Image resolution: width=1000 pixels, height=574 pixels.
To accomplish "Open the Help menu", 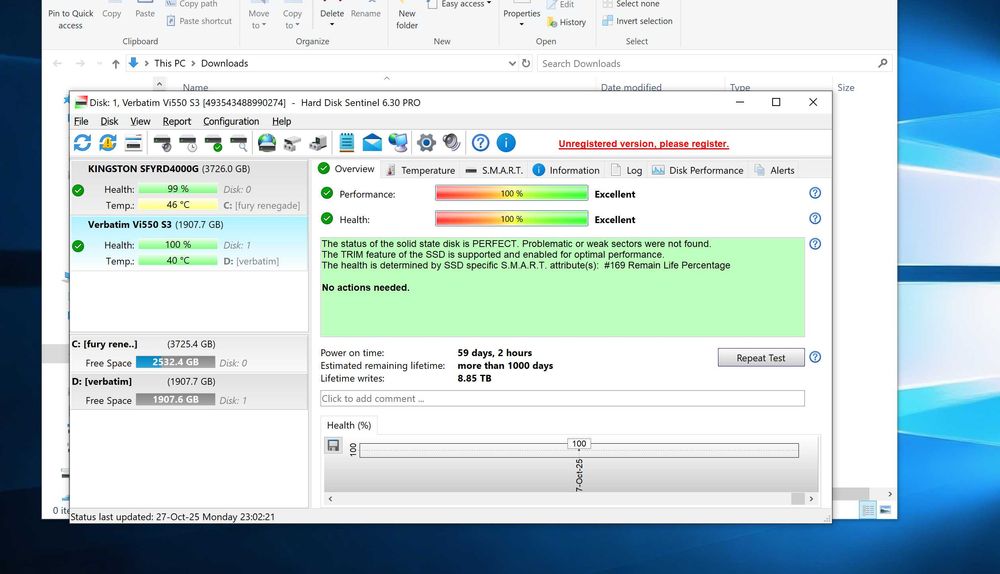I will (x=281, y=121).
